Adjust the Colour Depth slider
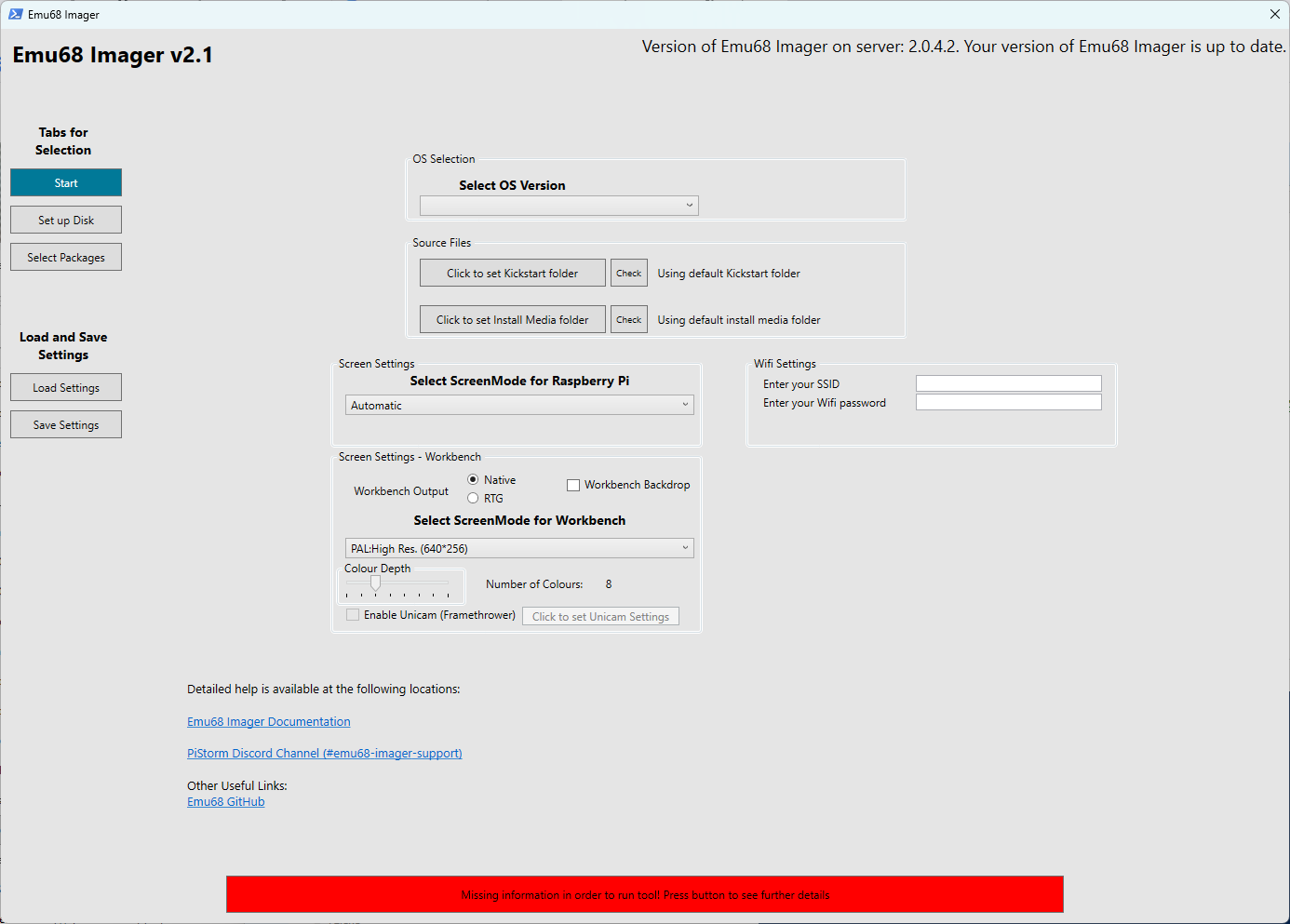The image size is (1290, 924). click(376, 582)
